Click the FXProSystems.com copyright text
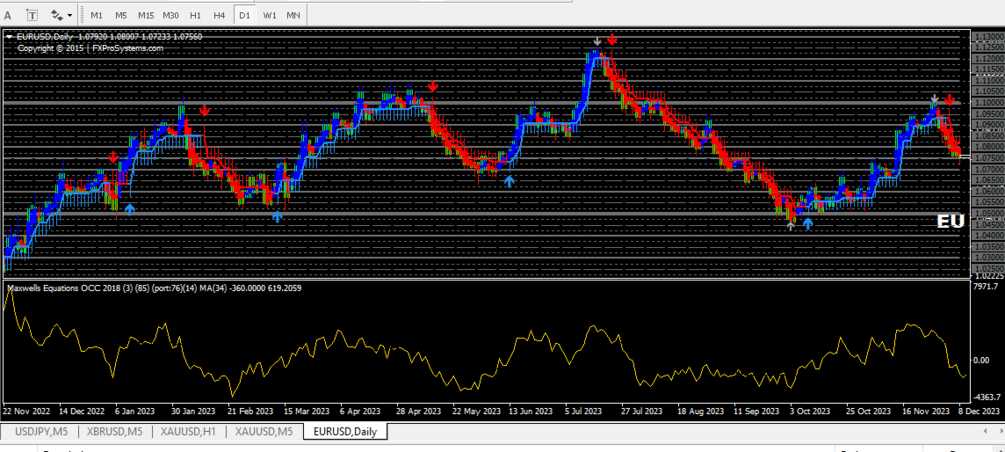The image size is (1005, 452). pyautogui.click(x=90, y=47)
